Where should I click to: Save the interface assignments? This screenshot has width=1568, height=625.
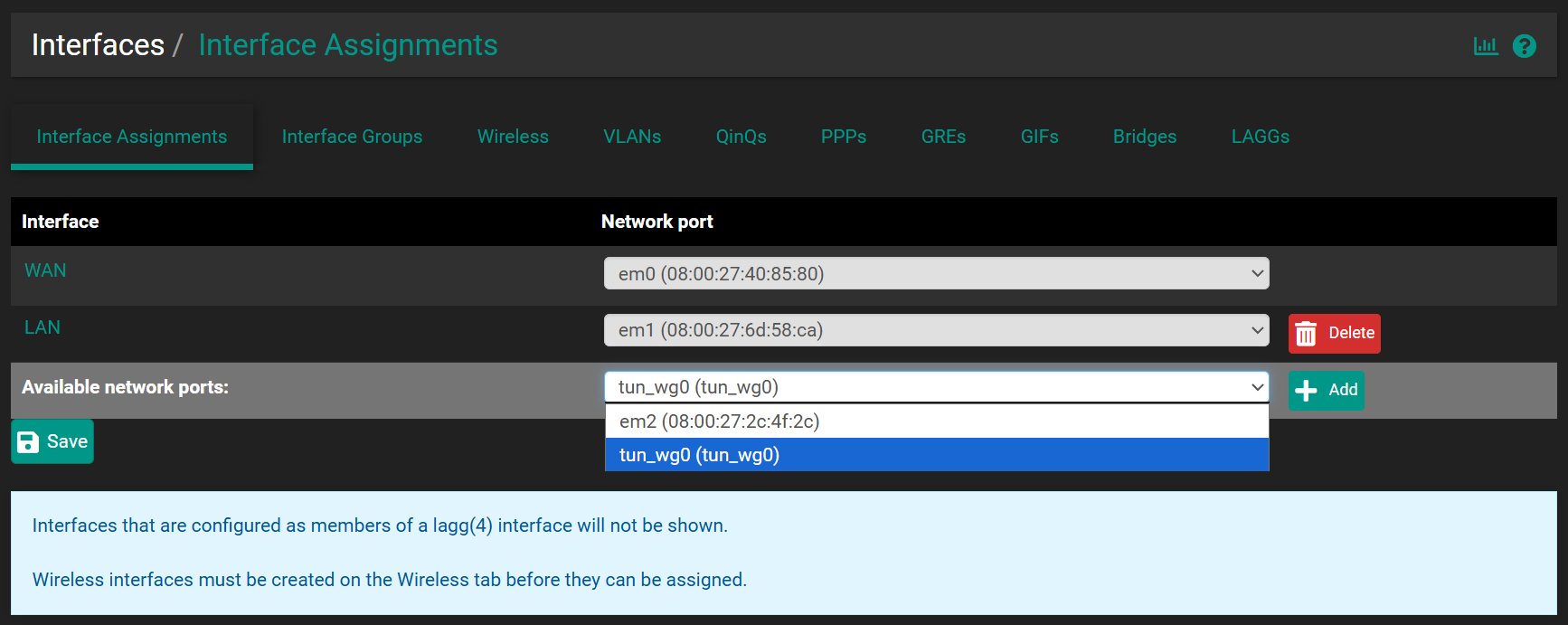click(52, 441)
